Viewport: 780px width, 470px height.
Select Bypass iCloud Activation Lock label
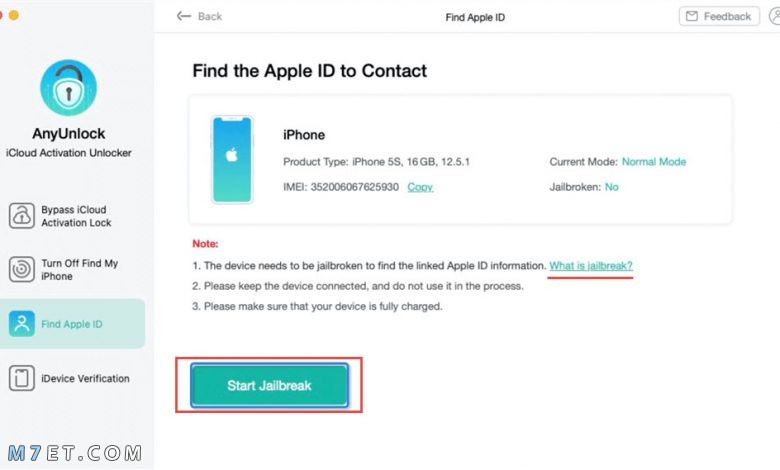pos(76,216)
